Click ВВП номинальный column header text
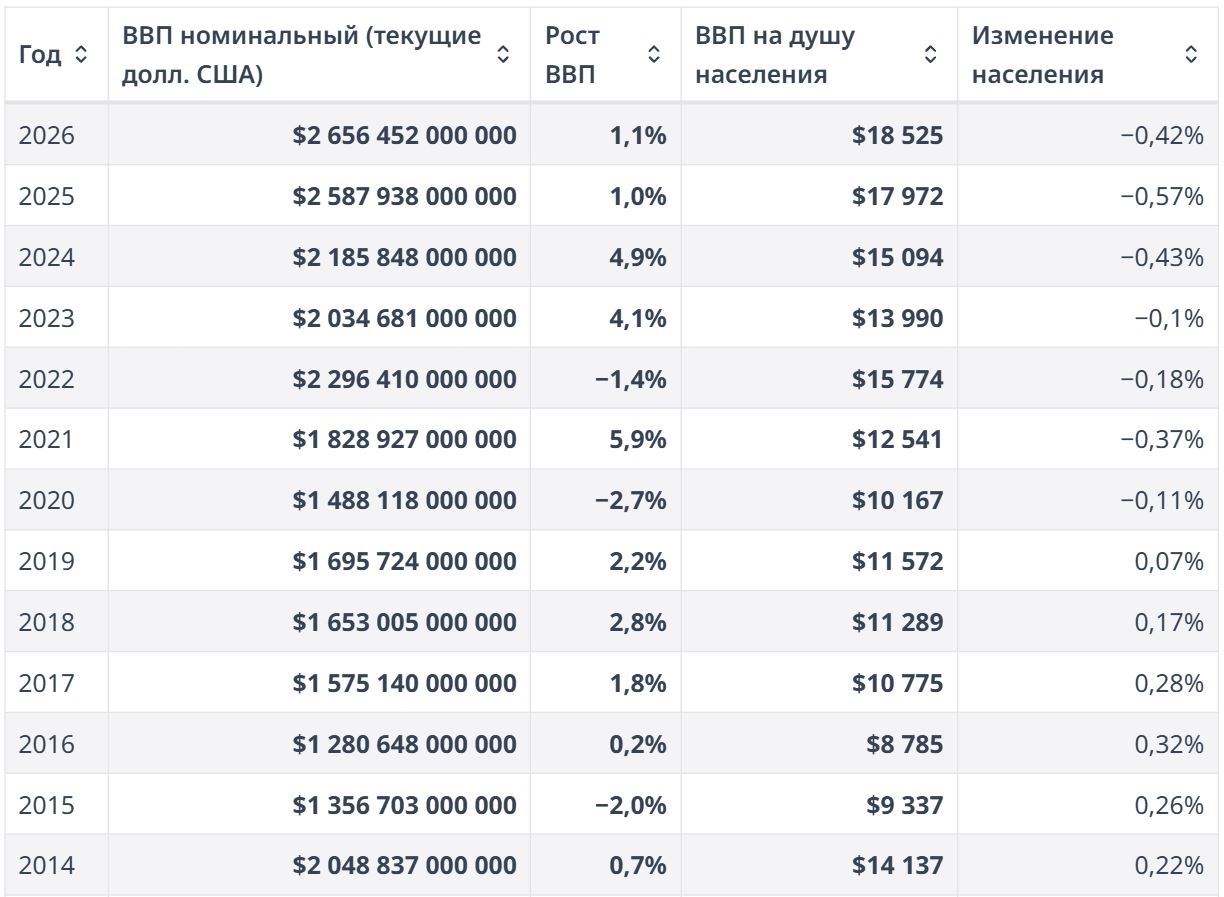 [301, 55]
